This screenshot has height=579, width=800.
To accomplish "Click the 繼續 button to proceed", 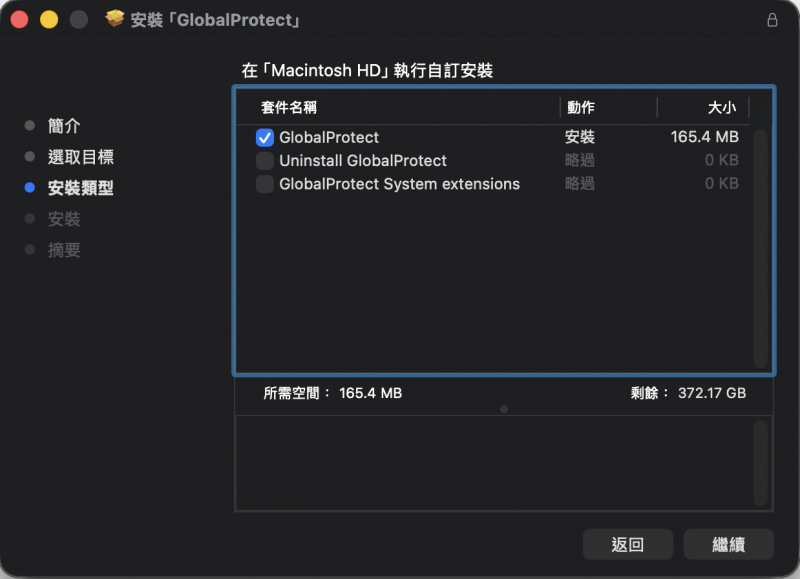I will click(728, 544).
